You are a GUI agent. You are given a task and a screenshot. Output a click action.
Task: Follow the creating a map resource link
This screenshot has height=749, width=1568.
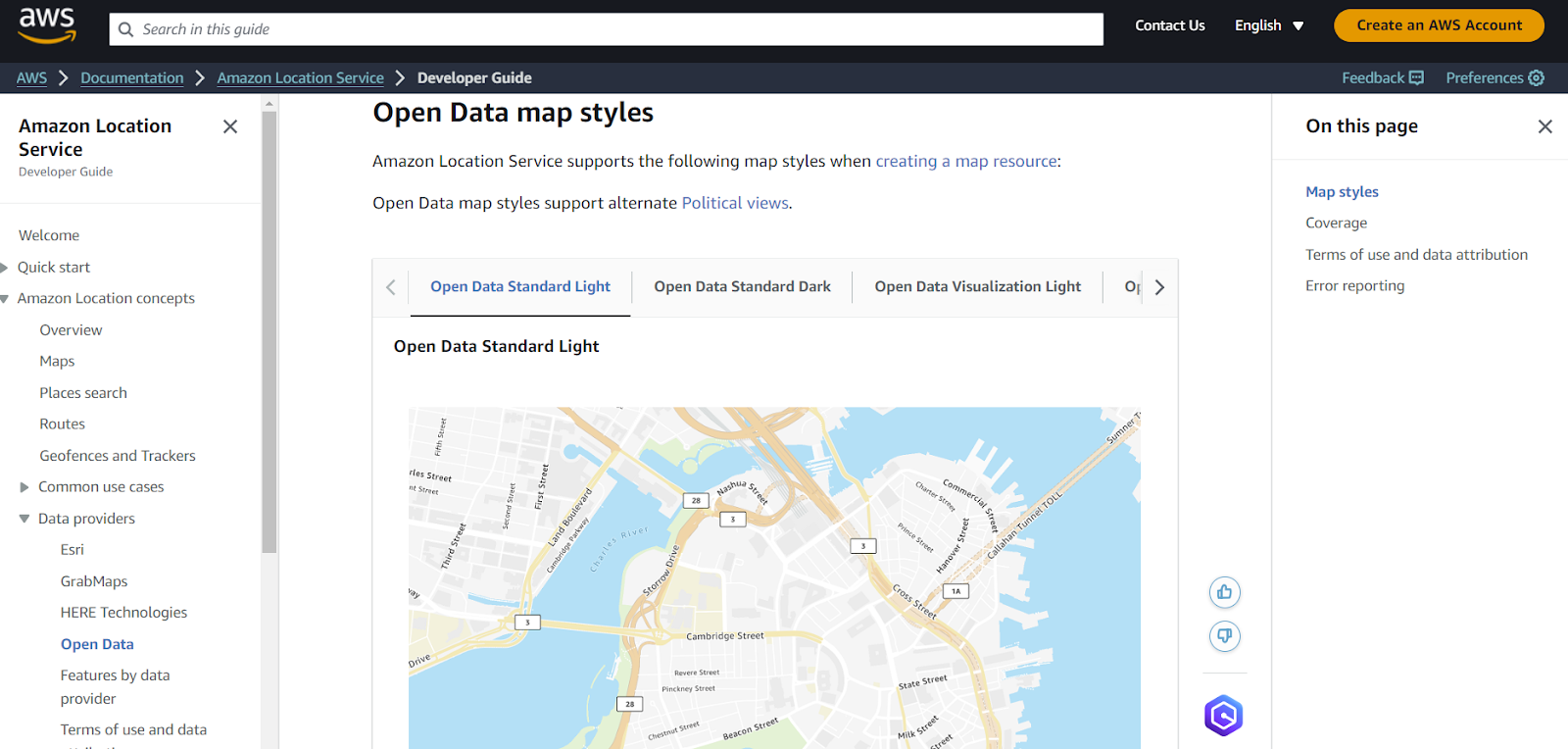tap(966, 161)
